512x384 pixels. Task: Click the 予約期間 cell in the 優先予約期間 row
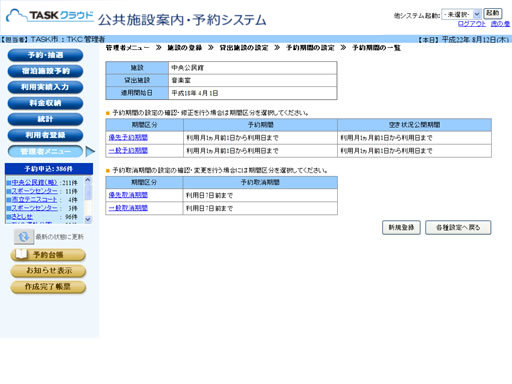pos(260,138)
